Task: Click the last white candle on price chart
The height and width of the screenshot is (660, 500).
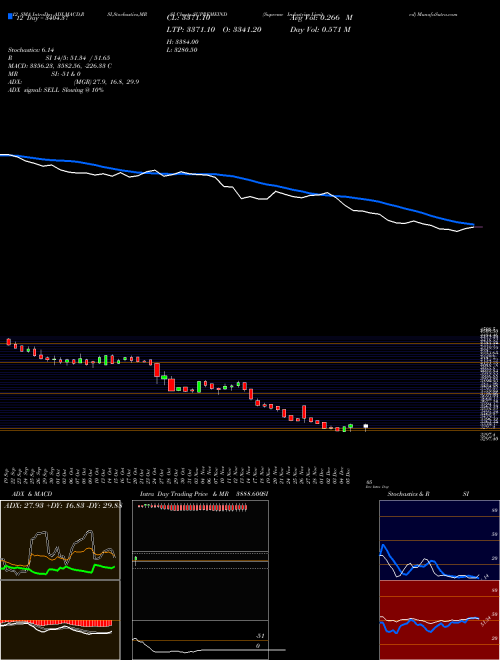Action: (x=365, y=427)
